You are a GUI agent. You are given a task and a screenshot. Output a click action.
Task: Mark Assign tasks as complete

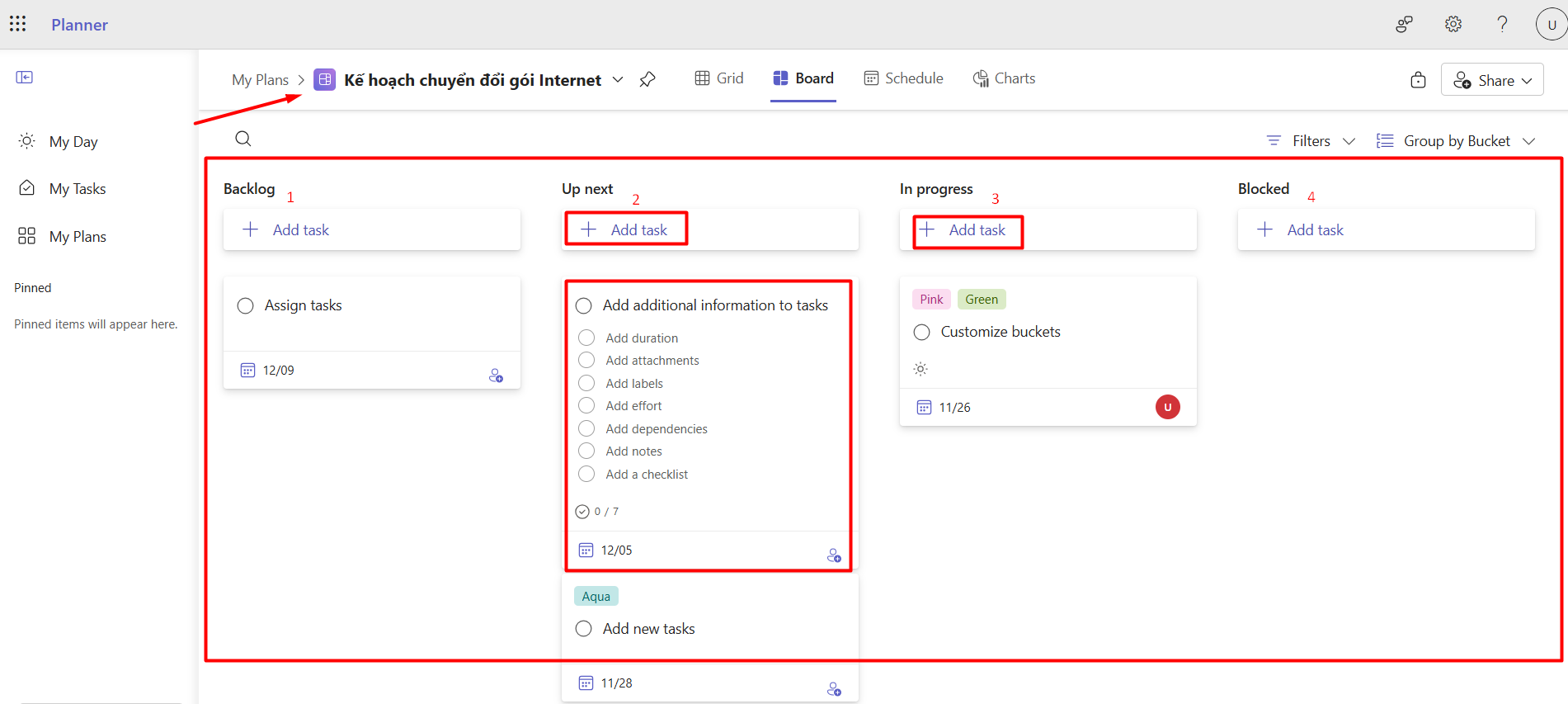pos(245,306)
